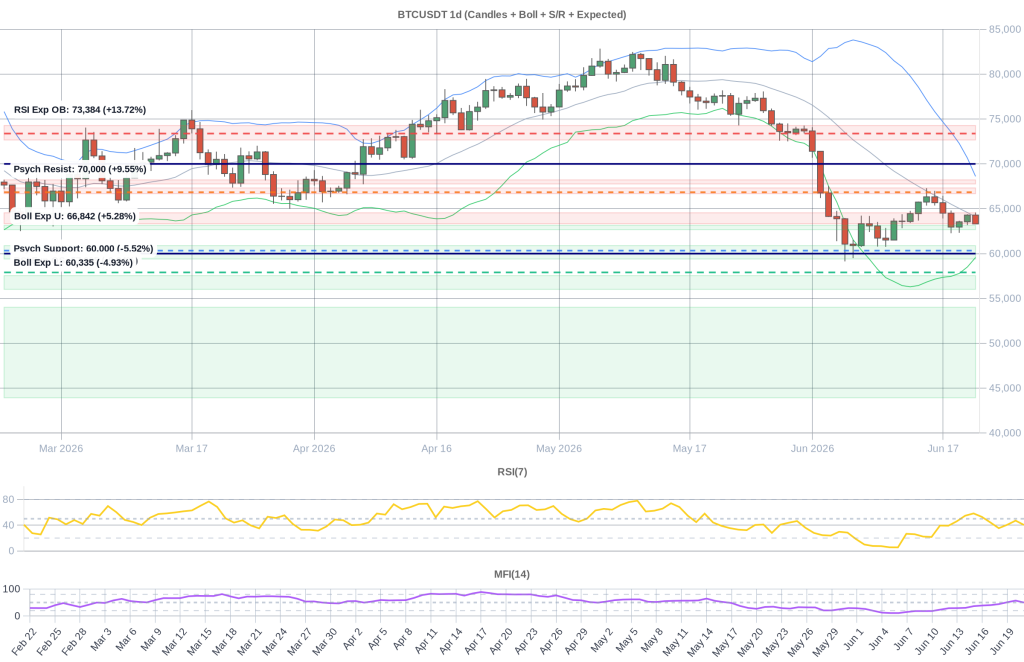Select the 45,000 price axis tick
The width and height of the screenshot is (1024, 662).
(1004, 388)
